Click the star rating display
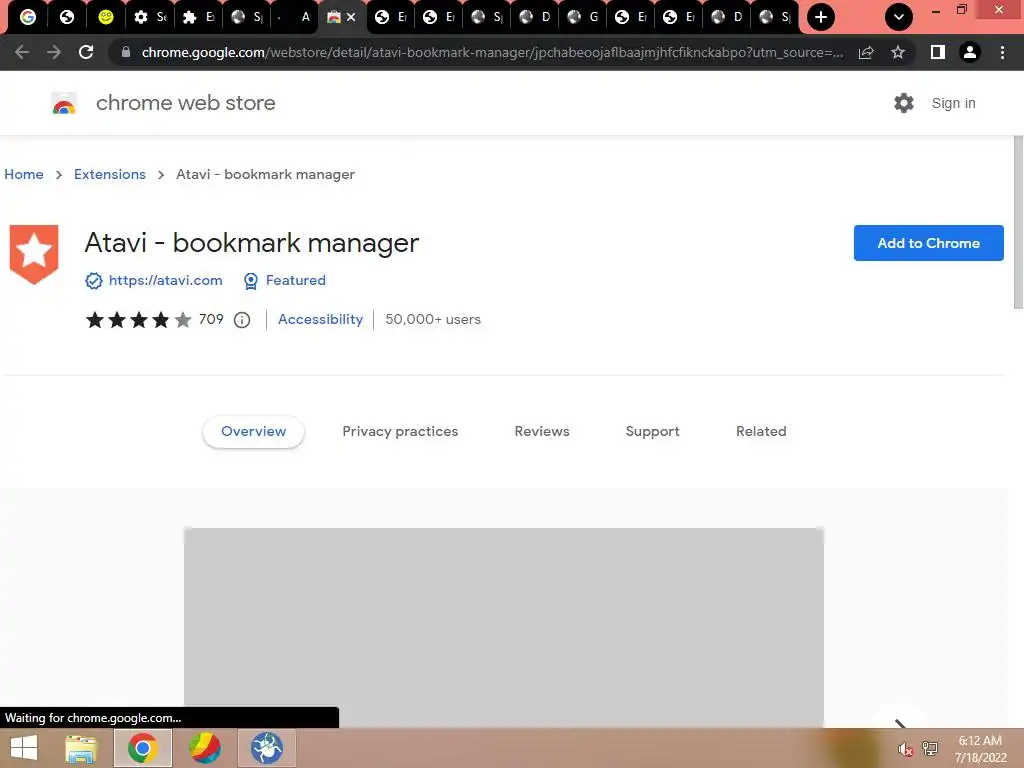The width and height of the screenshot is (1024, 768). click(x=138, y=319)
